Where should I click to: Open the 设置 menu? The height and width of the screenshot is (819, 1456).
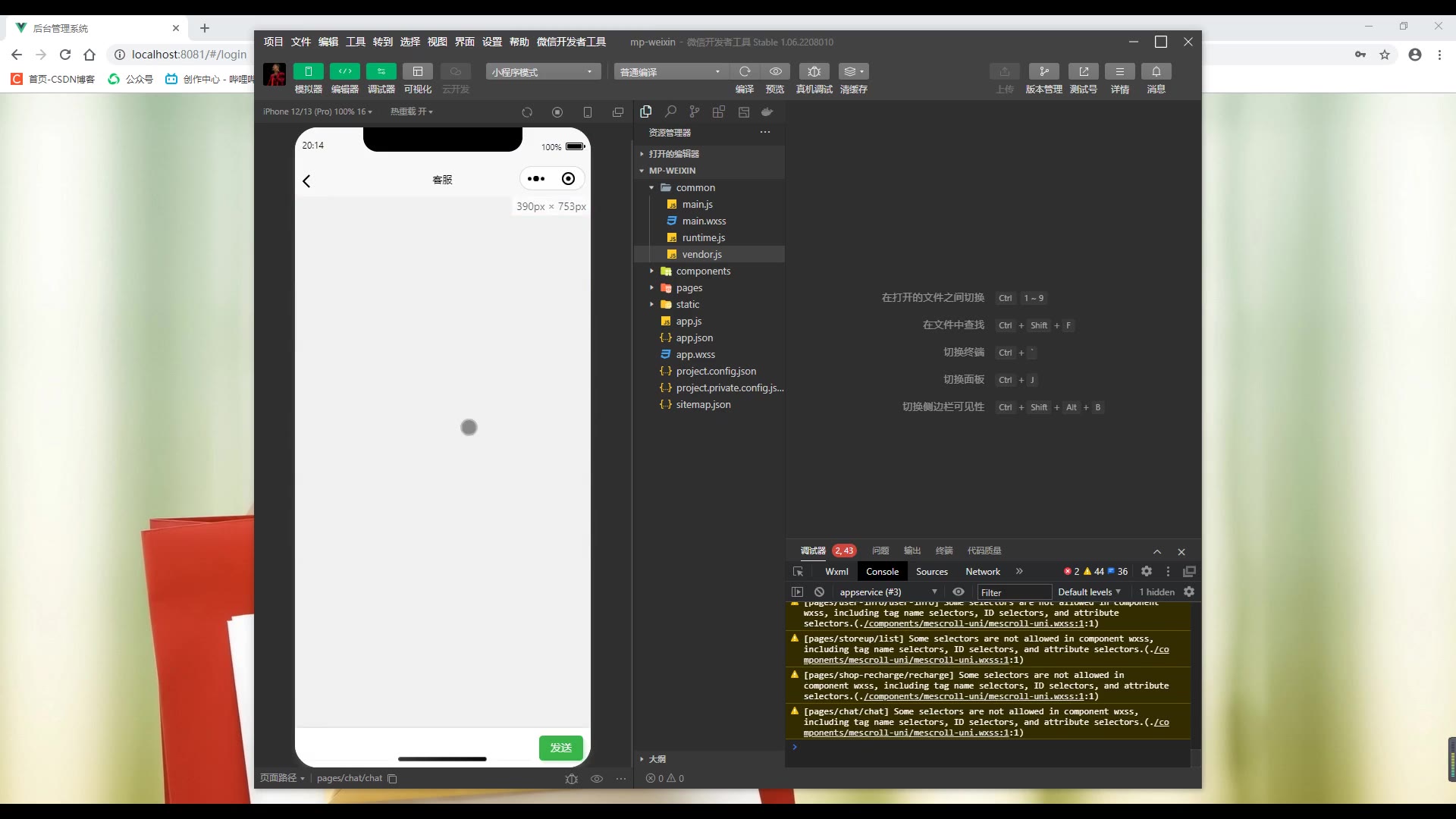491,42
